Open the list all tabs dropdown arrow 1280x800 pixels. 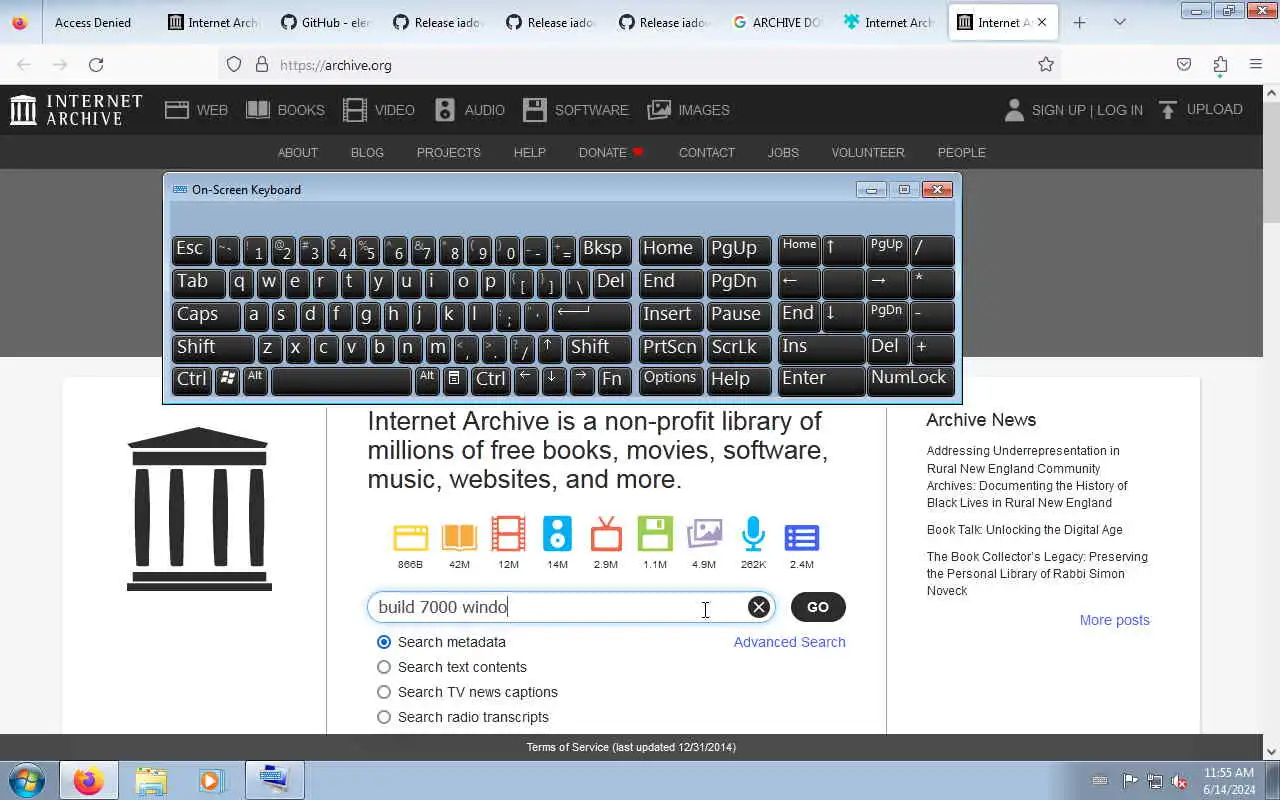1119,22
